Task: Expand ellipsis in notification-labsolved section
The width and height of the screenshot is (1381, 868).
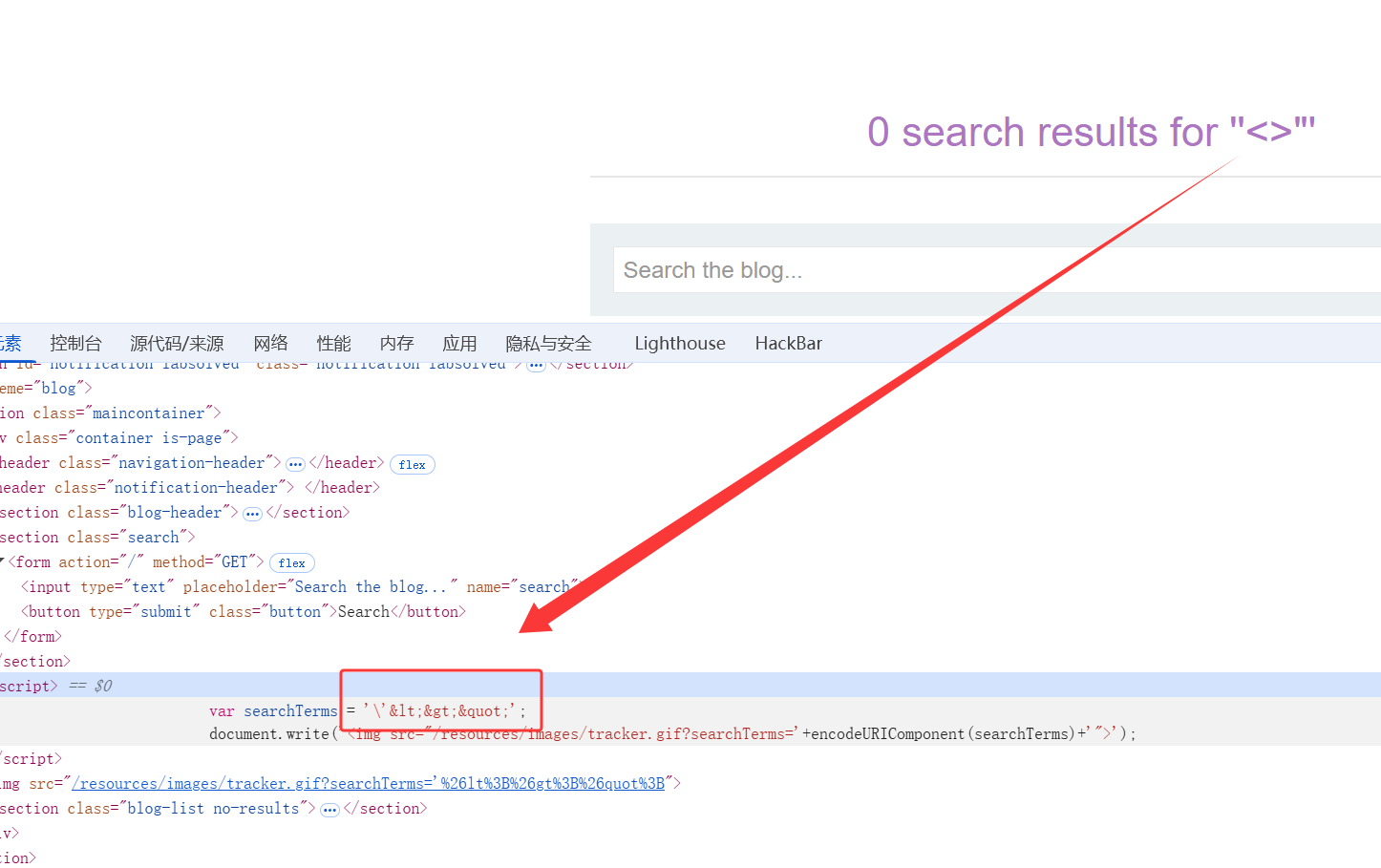Action: [x=536, y=366]
